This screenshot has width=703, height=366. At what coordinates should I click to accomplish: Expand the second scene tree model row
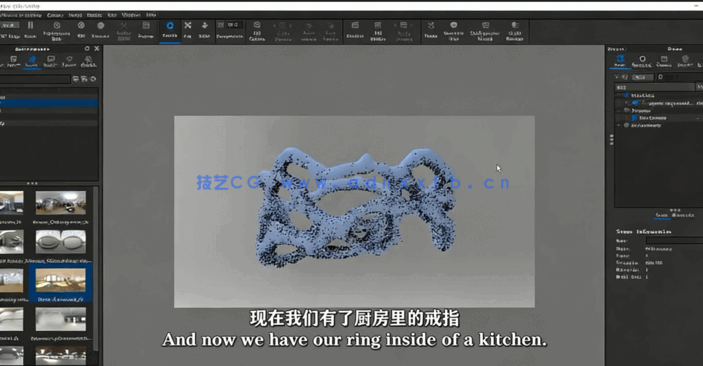tap(627, 103)
